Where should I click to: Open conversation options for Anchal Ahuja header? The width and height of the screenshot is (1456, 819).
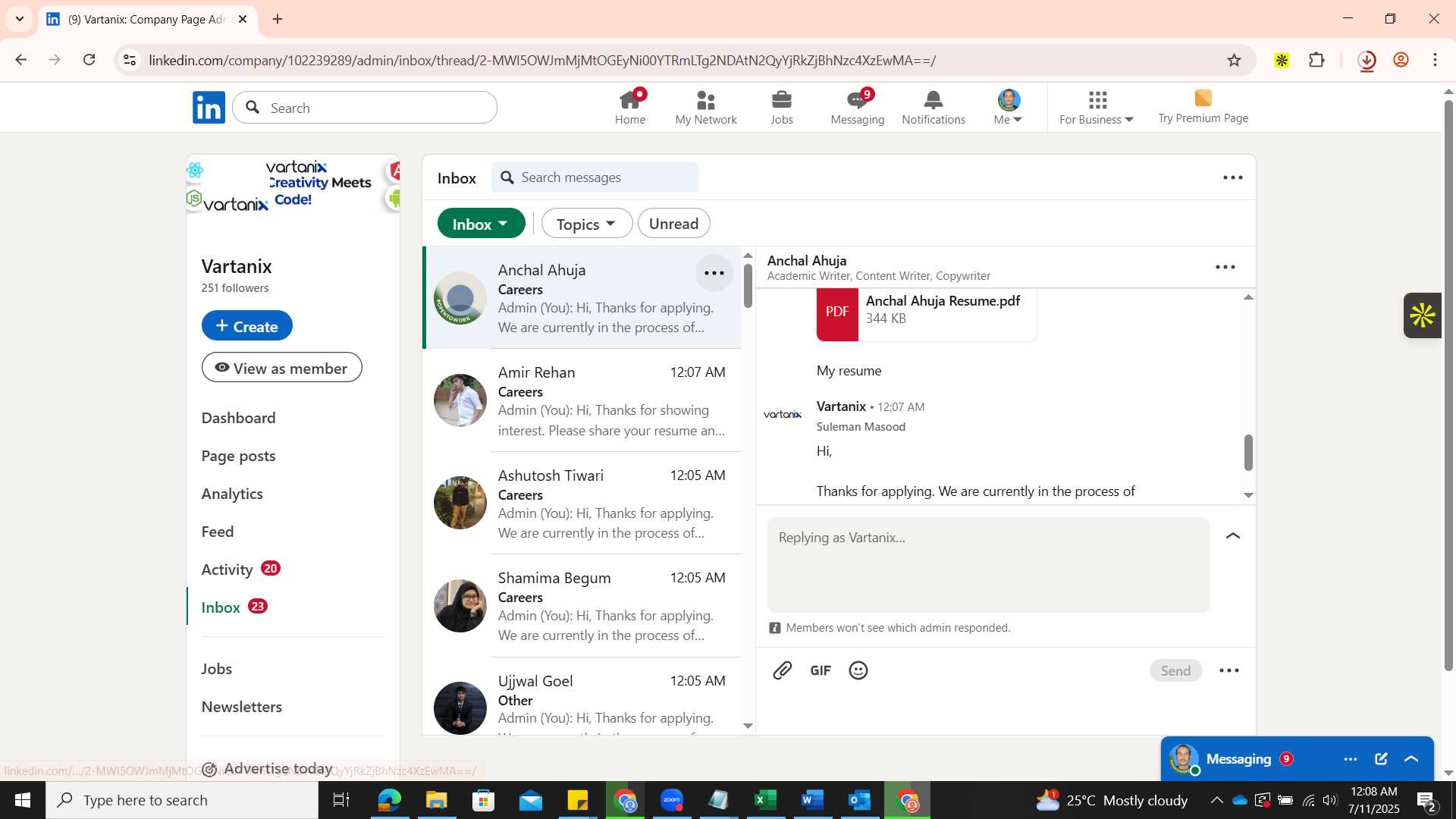[1225, 267]
